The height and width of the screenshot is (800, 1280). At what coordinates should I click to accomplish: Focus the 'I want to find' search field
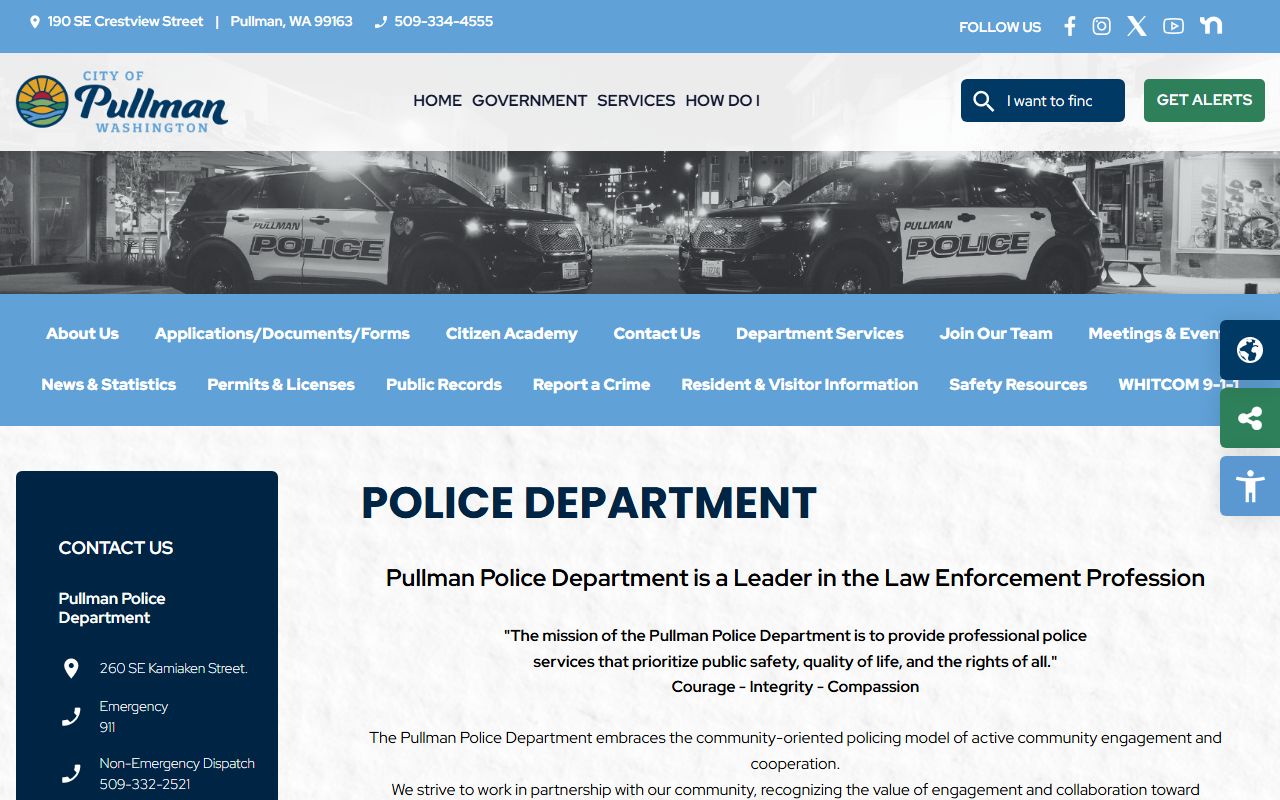[x=1050, y=101]
